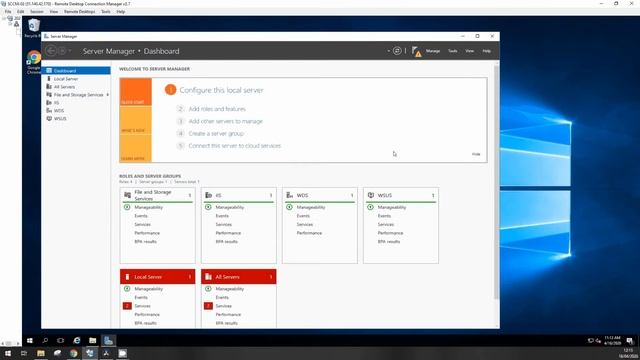The width and height of the screenshot is (640, 360).
Task: Click the red Services alert badge in Local Server tile
Action: (x=127, y=306)
